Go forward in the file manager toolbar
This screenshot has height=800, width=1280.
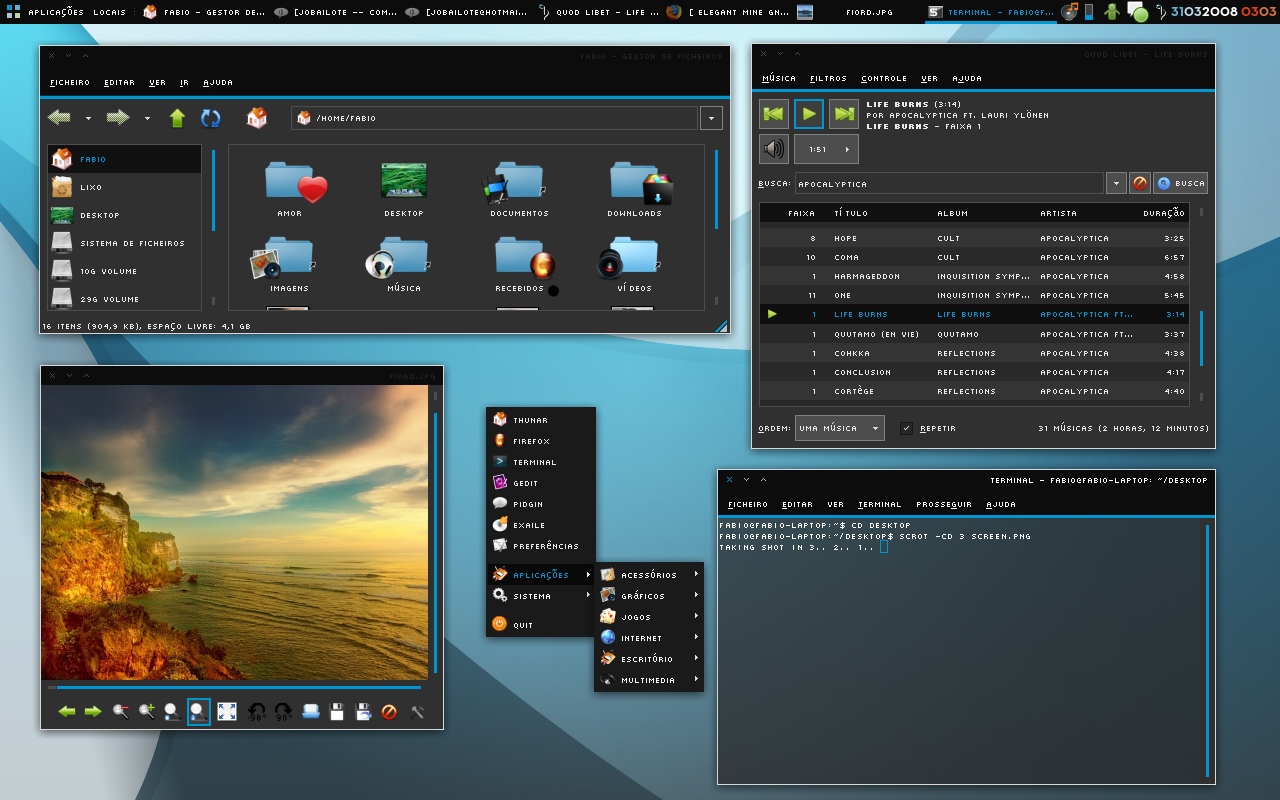[x=118, y=118]
